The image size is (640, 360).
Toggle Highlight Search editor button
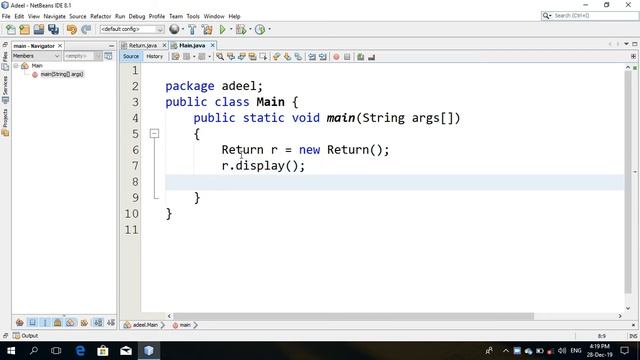pos(253,57)
